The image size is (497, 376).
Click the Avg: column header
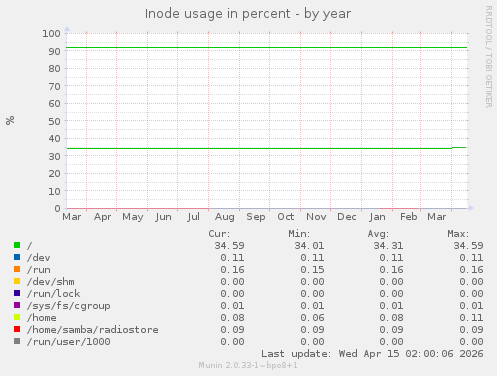378,234
